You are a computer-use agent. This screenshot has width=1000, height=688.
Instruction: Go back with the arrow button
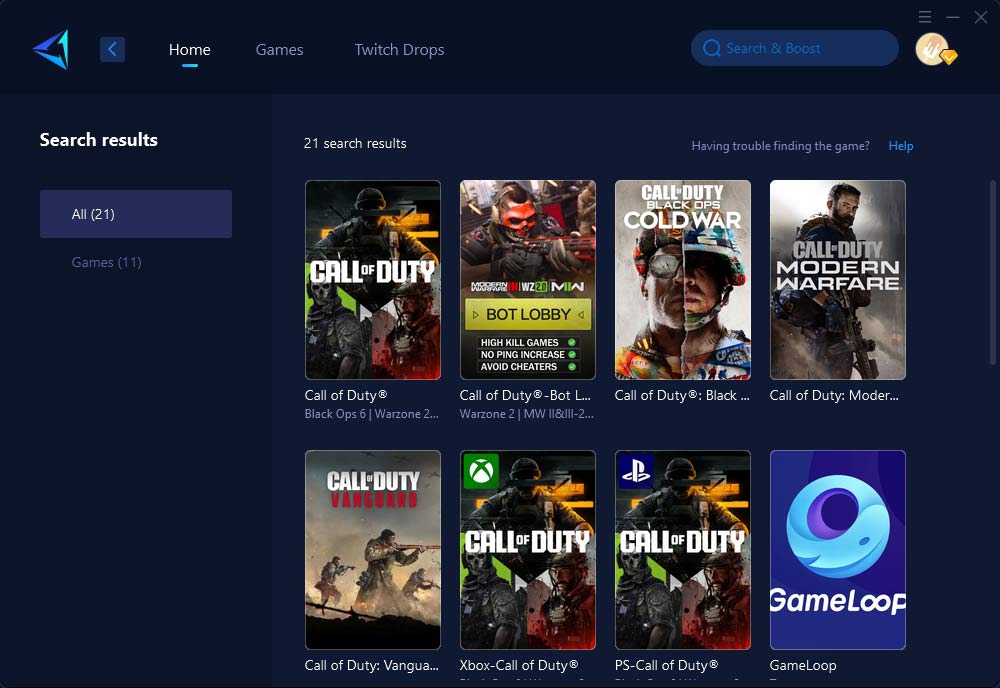coord(112,49)
